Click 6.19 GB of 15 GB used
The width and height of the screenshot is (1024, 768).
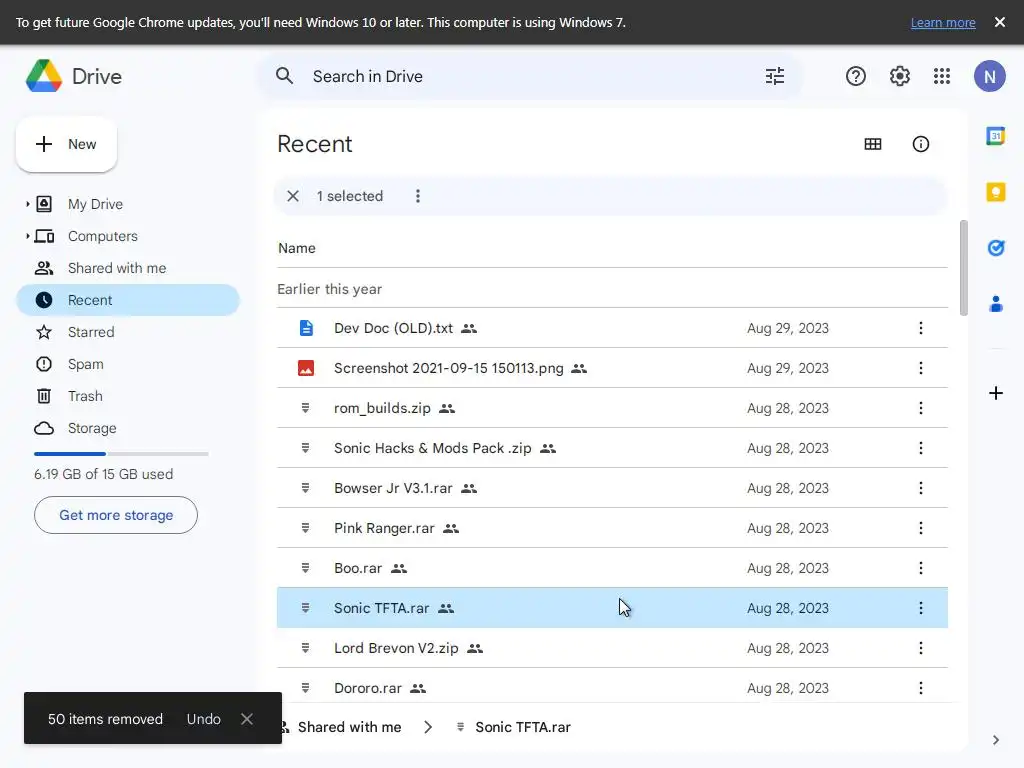click(103, 474)
